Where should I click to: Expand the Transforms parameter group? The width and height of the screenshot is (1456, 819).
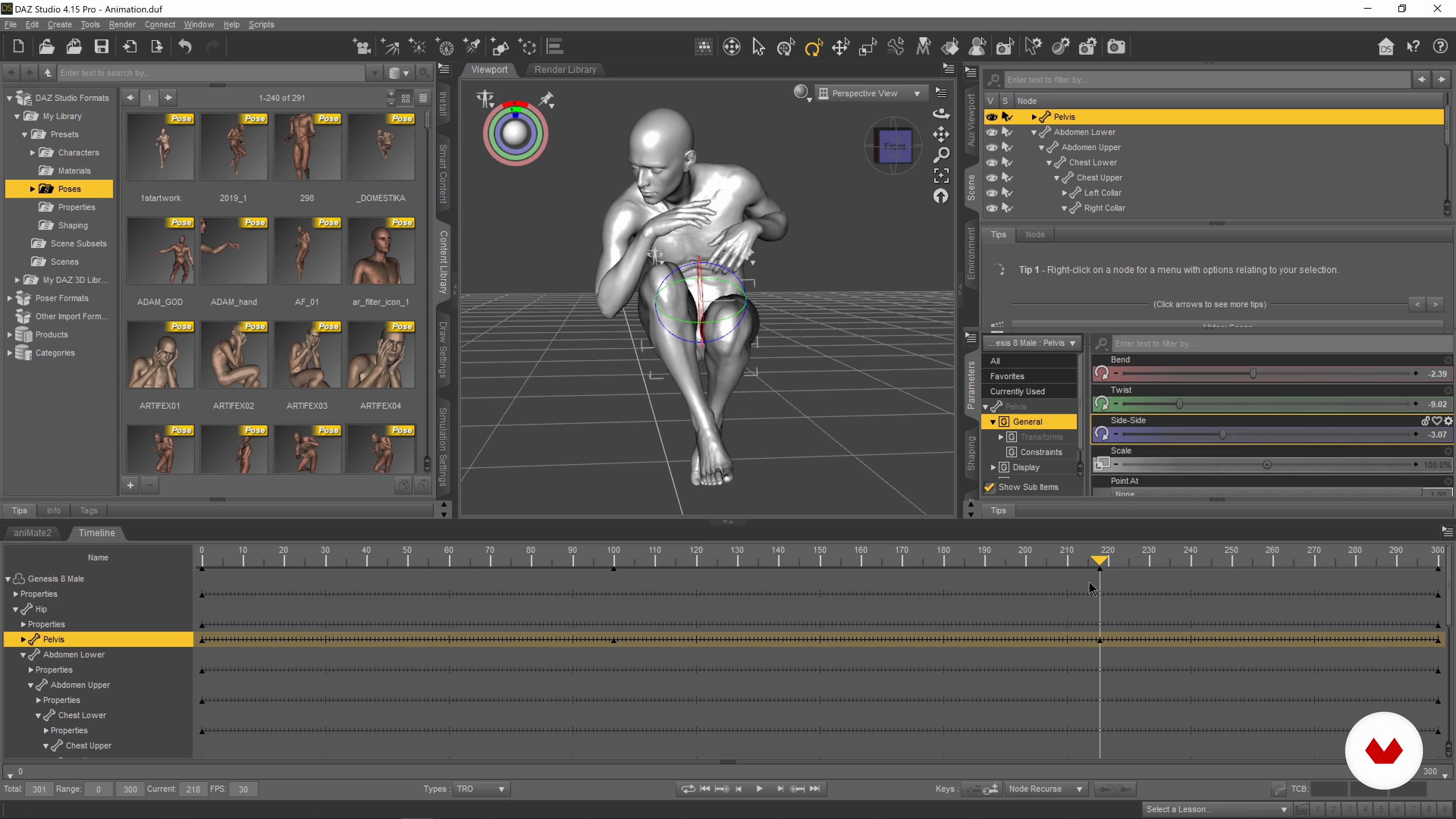1001,437
